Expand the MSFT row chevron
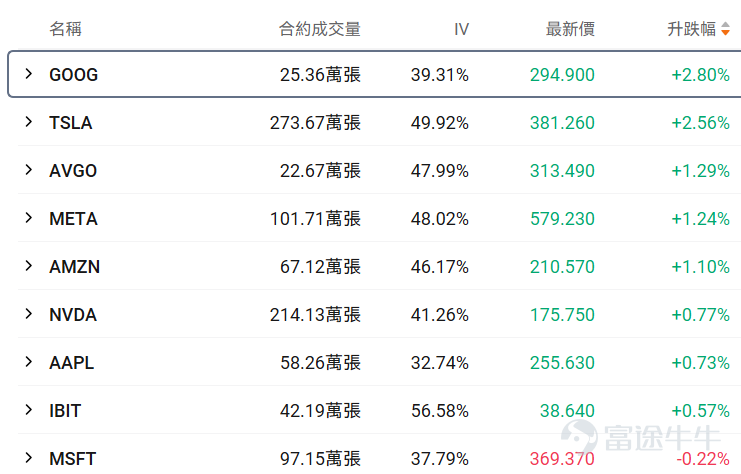This screenshot has height=474, width=741. (x=29, y=458)
